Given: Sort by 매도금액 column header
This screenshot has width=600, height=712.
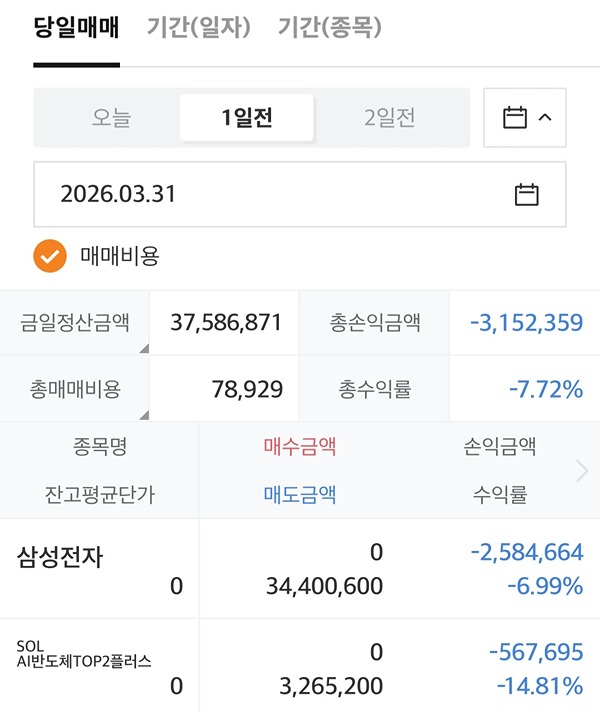Looking at the screenshot, I should click(x=300, y=494).
